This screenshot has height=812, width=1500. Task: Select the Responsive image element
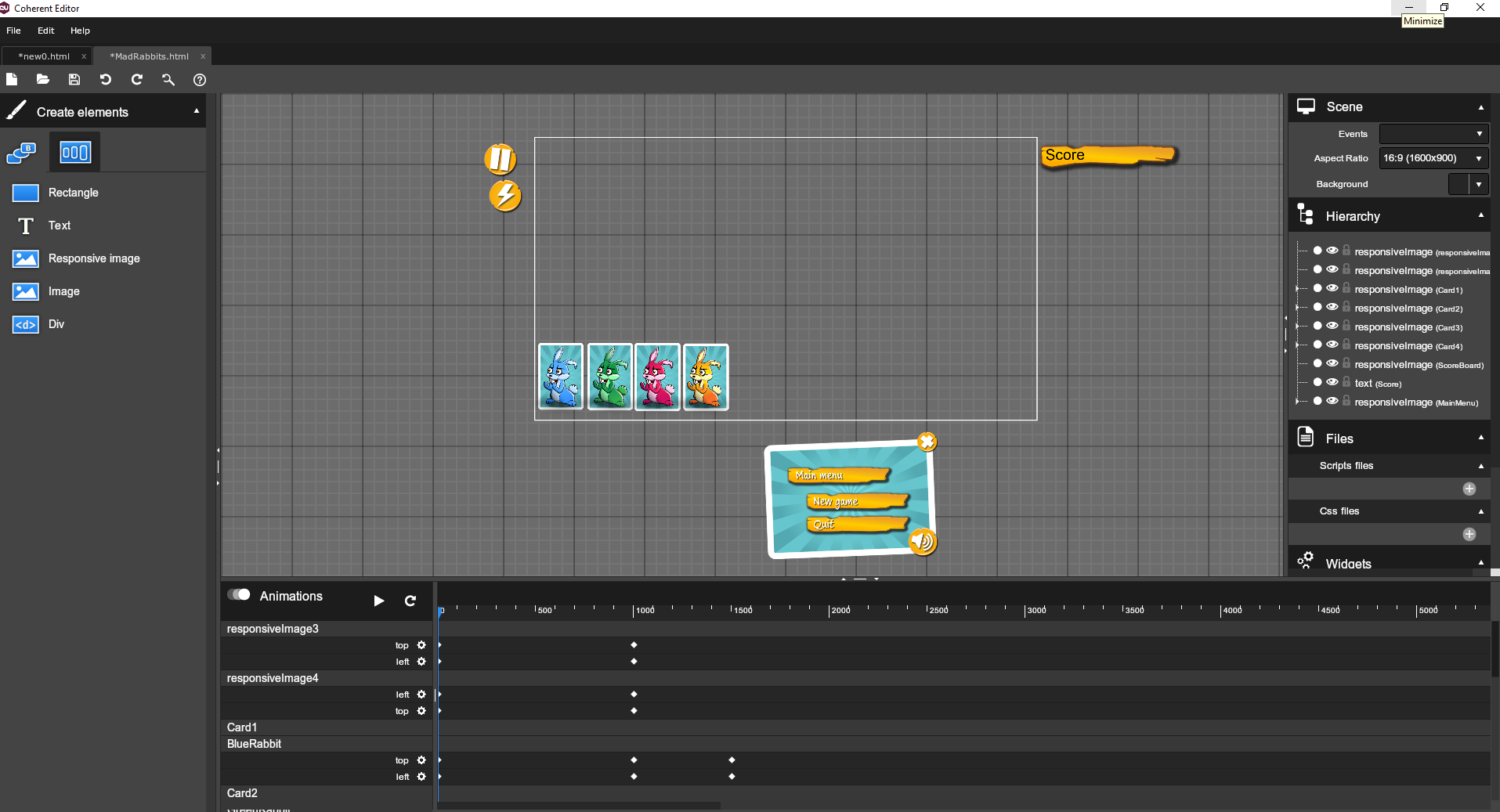point(93,258)
